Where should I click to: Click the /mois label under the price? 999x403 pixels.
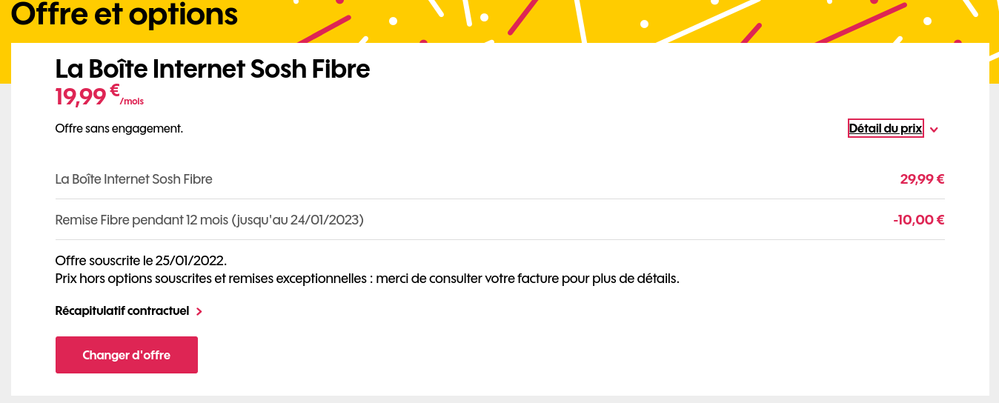[x=133, y=101]
